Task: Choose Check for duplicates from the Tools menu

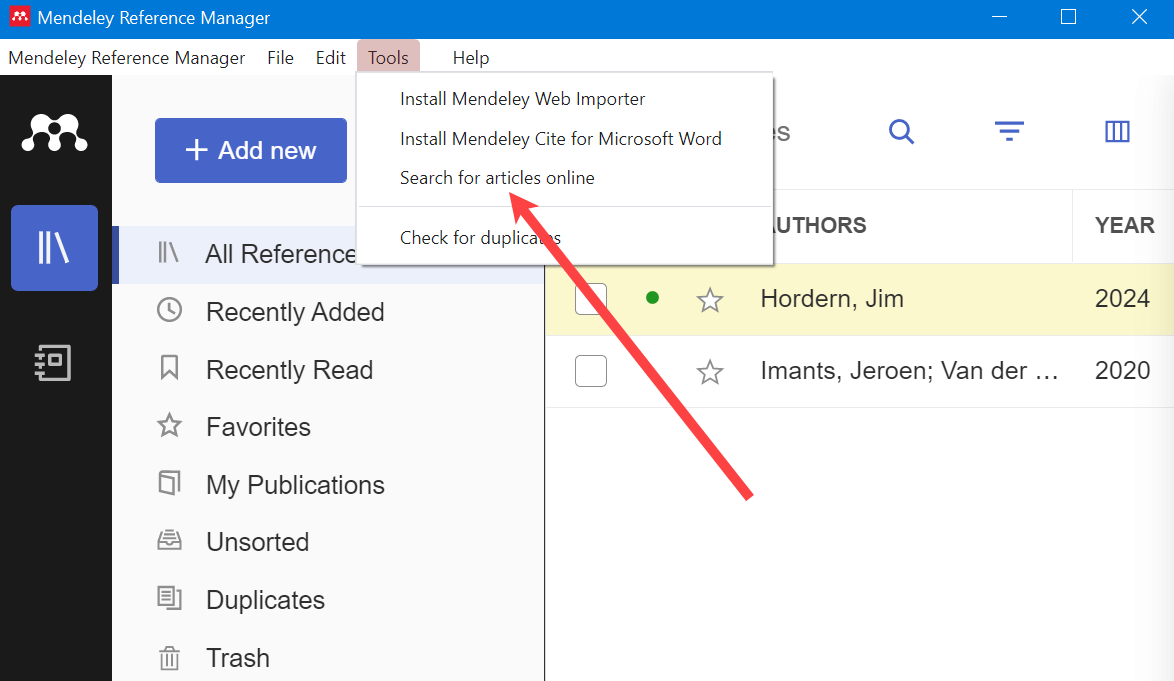Action: coord(479,237)
